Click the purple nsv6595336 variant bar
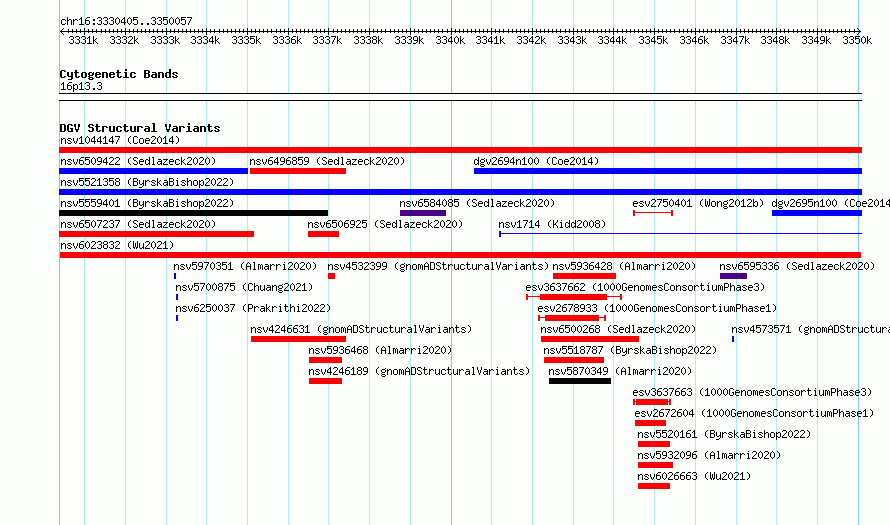This screenshot has width=890, height=525. 733,276
